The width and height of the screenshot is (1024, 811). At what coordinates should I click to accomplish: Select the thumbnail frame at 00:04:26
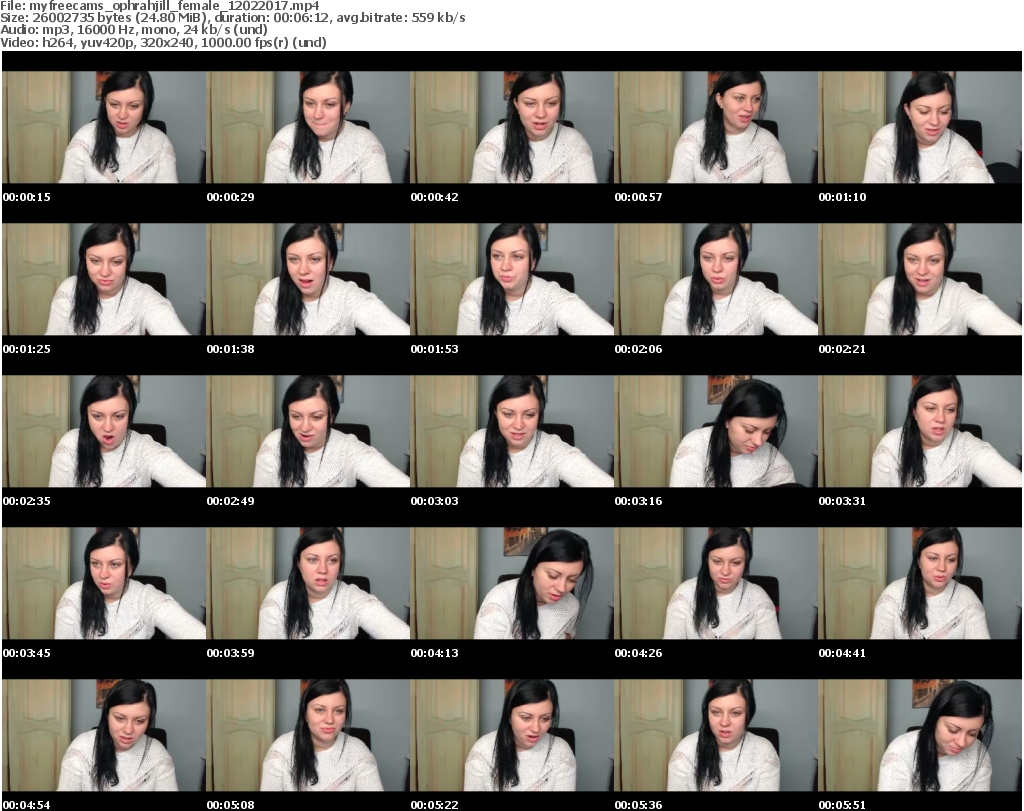tap(716, 583)
